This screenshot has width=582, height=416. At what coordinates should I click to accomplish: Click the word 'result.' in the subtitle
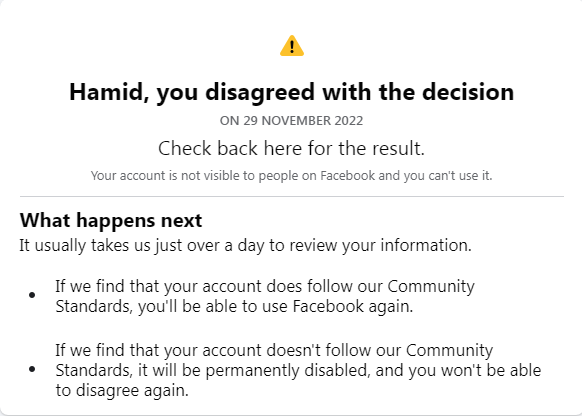398,148
